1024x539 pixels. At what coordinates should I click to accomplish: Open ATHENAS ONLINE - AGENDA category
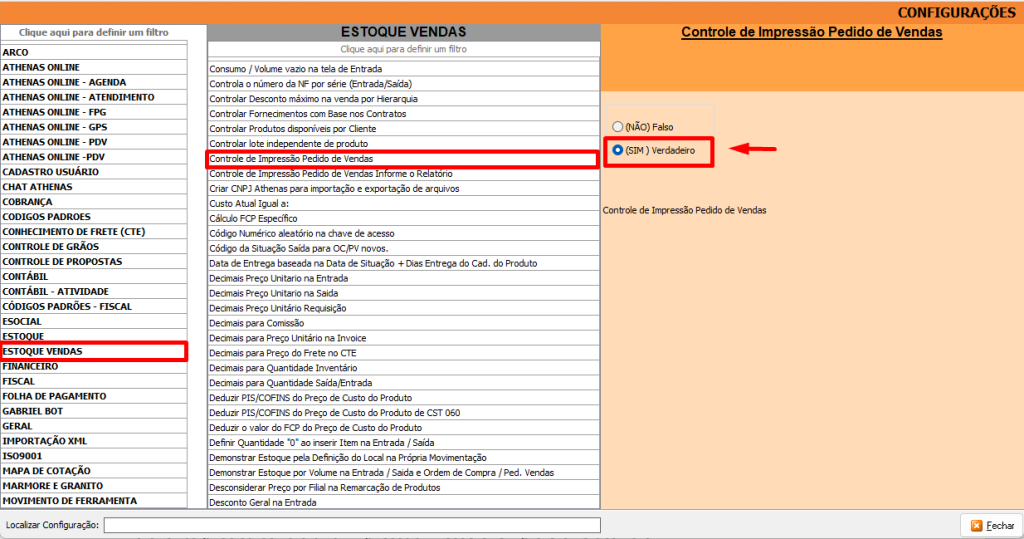click(93, 82)
